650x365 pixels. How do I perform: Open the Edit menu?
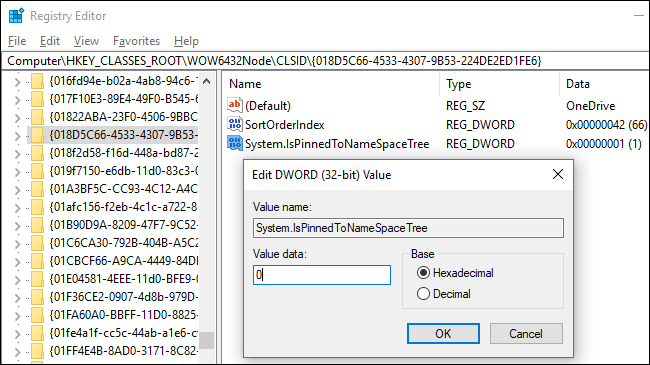click(50, 41)
